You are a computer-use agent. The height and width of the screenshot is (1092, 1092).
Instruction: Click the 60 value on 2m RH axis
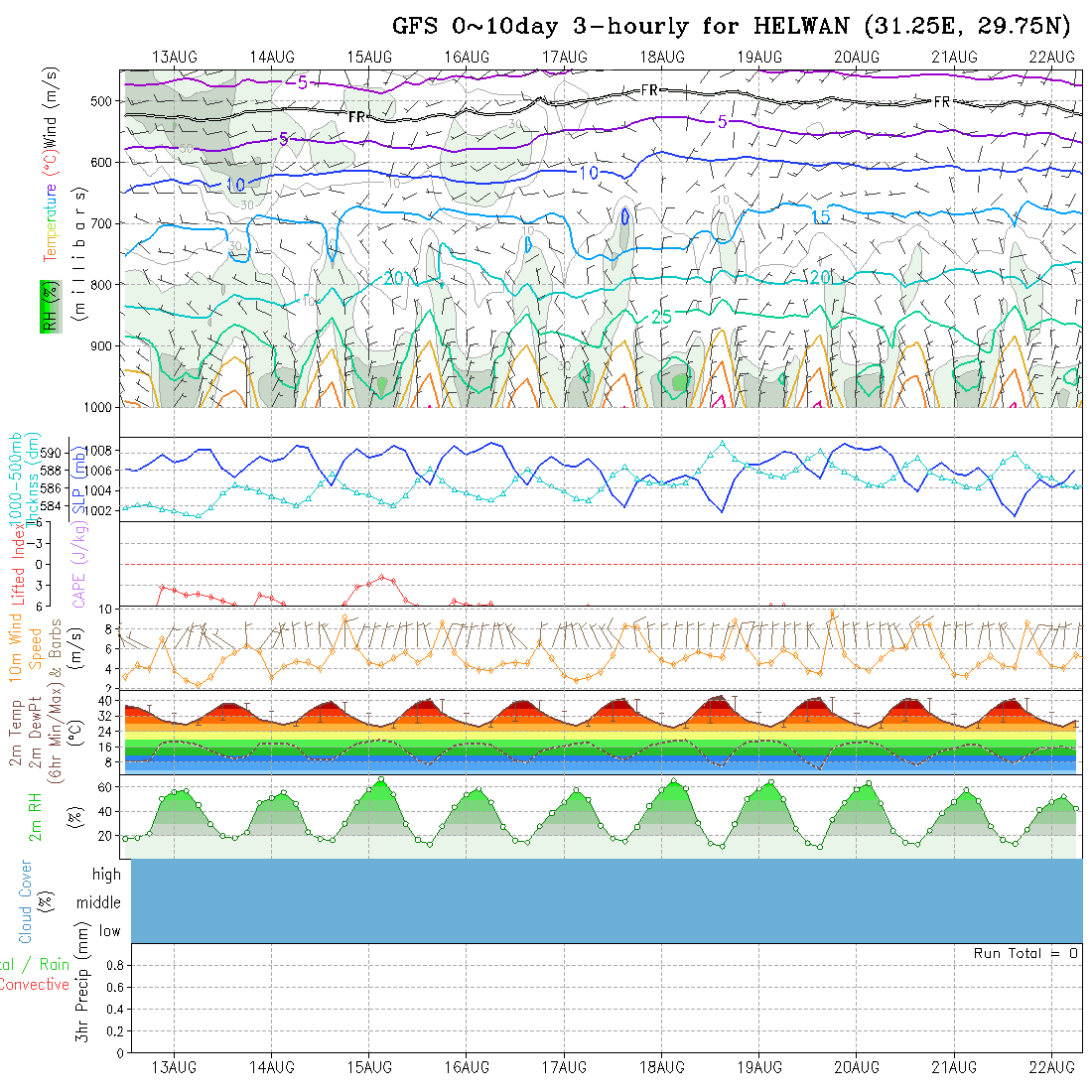pyautogui.click(x=104, y=787)
